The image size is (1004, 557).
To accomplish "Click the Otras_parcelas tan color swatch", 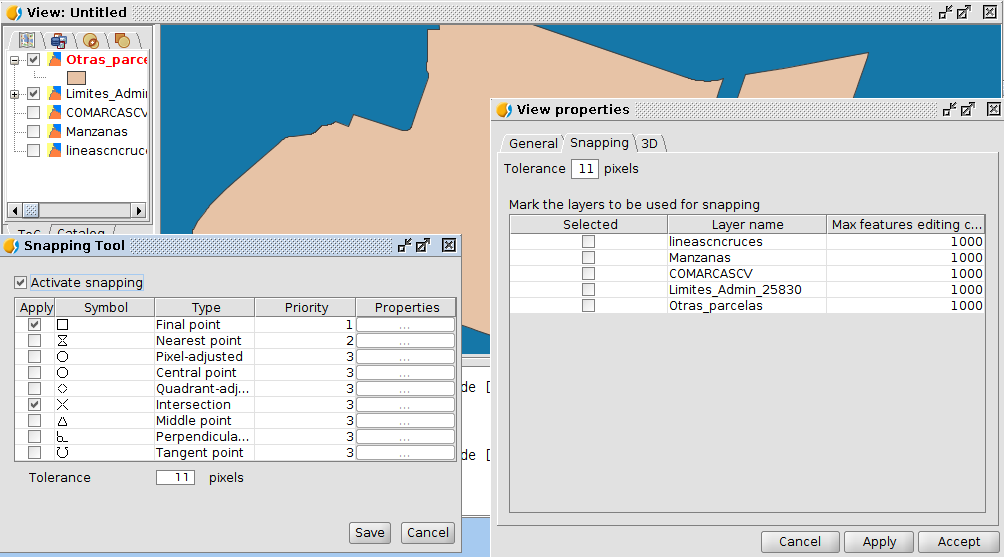I will (x=76, y=78).
